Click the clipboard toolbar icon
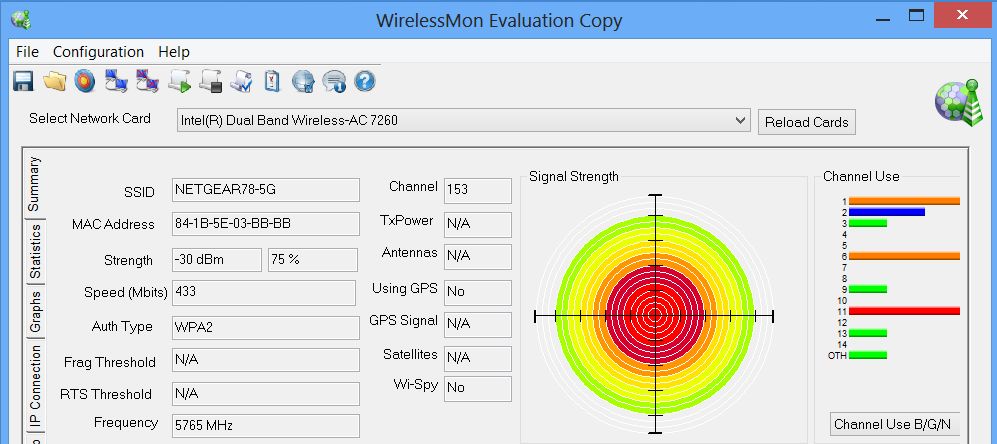 [272, 81]
